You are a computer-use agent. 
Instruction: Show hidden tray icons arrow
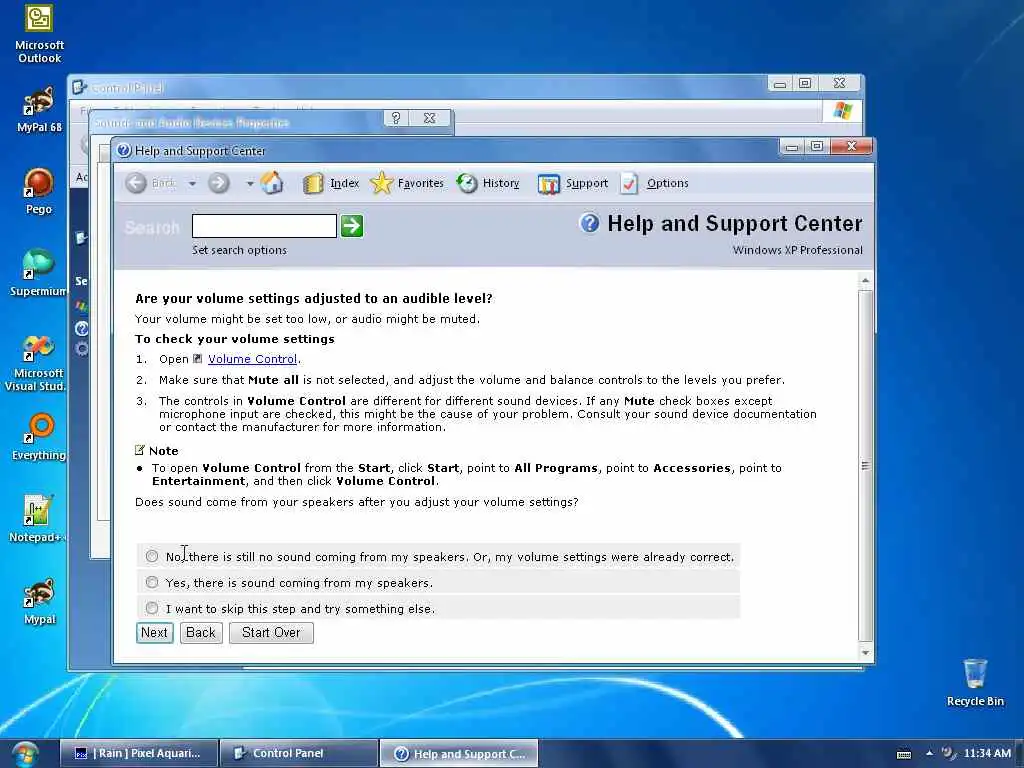tap(929, 753)
